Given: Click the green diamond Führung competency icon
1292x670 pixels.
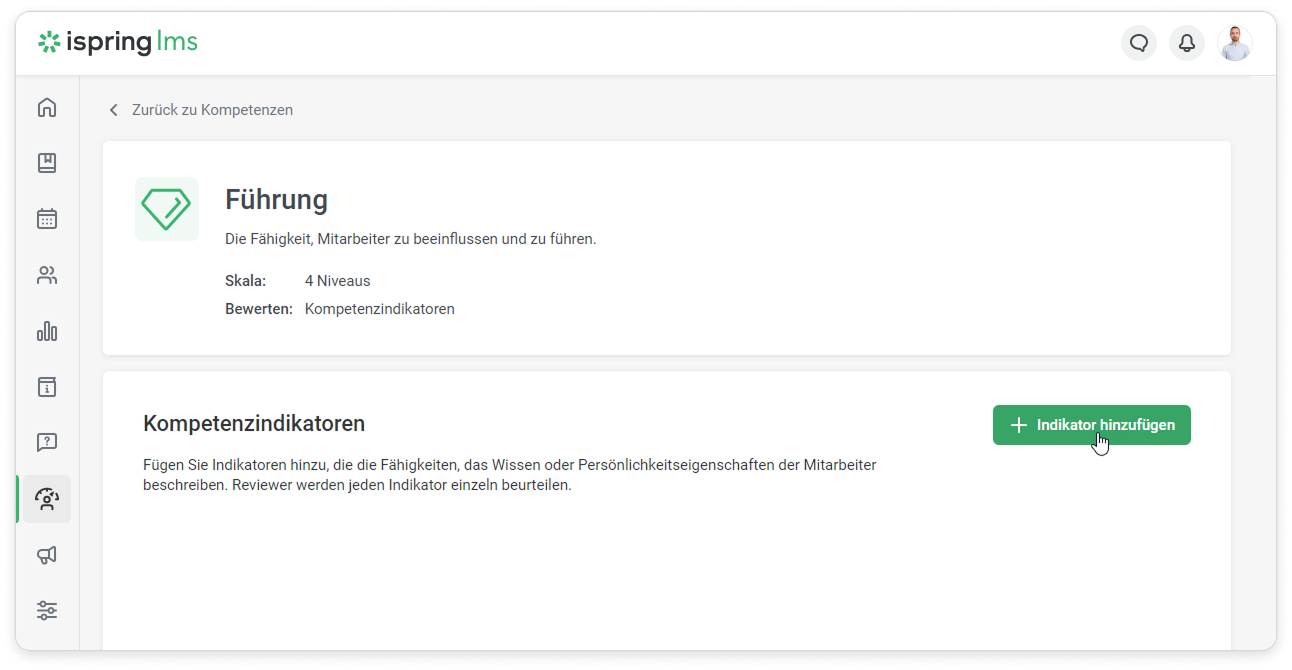Looking at the screenshot, I should pos(167,209).
